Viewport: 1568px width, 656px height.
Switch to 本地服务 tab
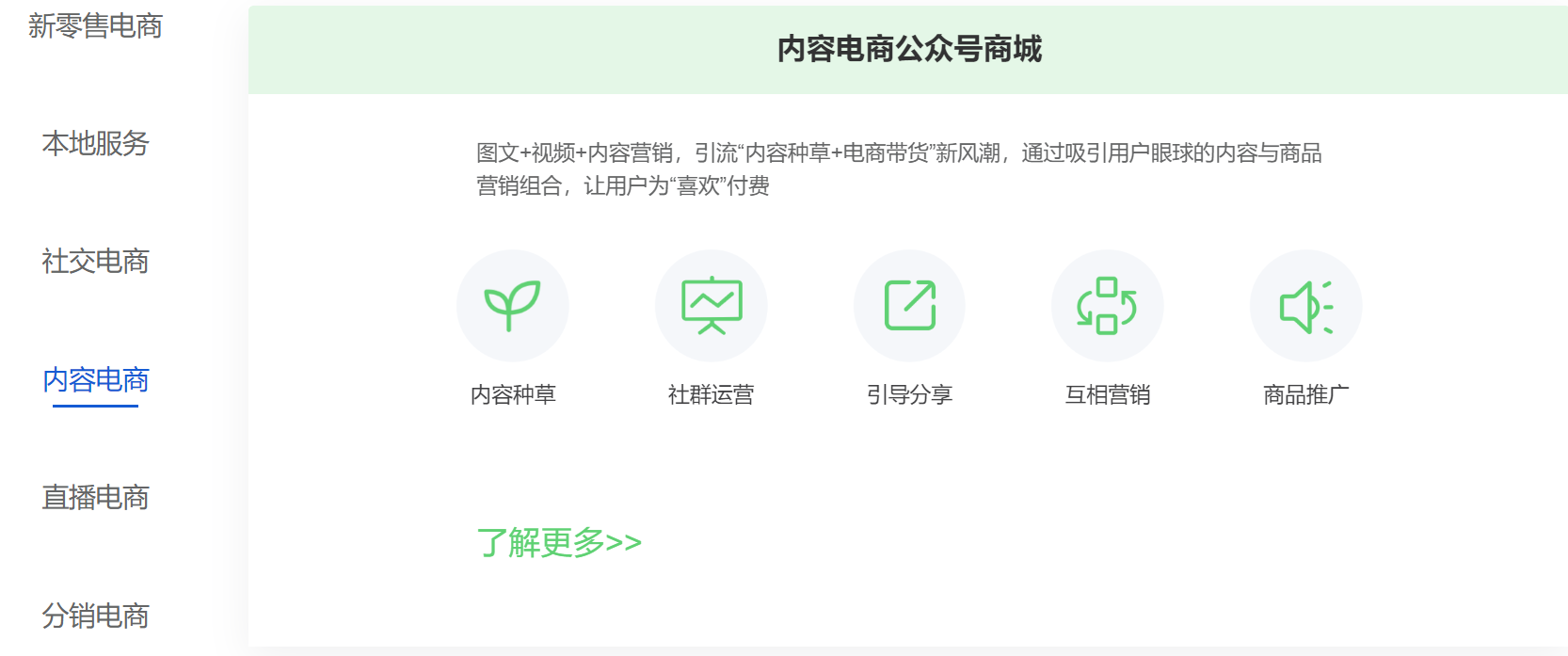[x=95, y=143]
